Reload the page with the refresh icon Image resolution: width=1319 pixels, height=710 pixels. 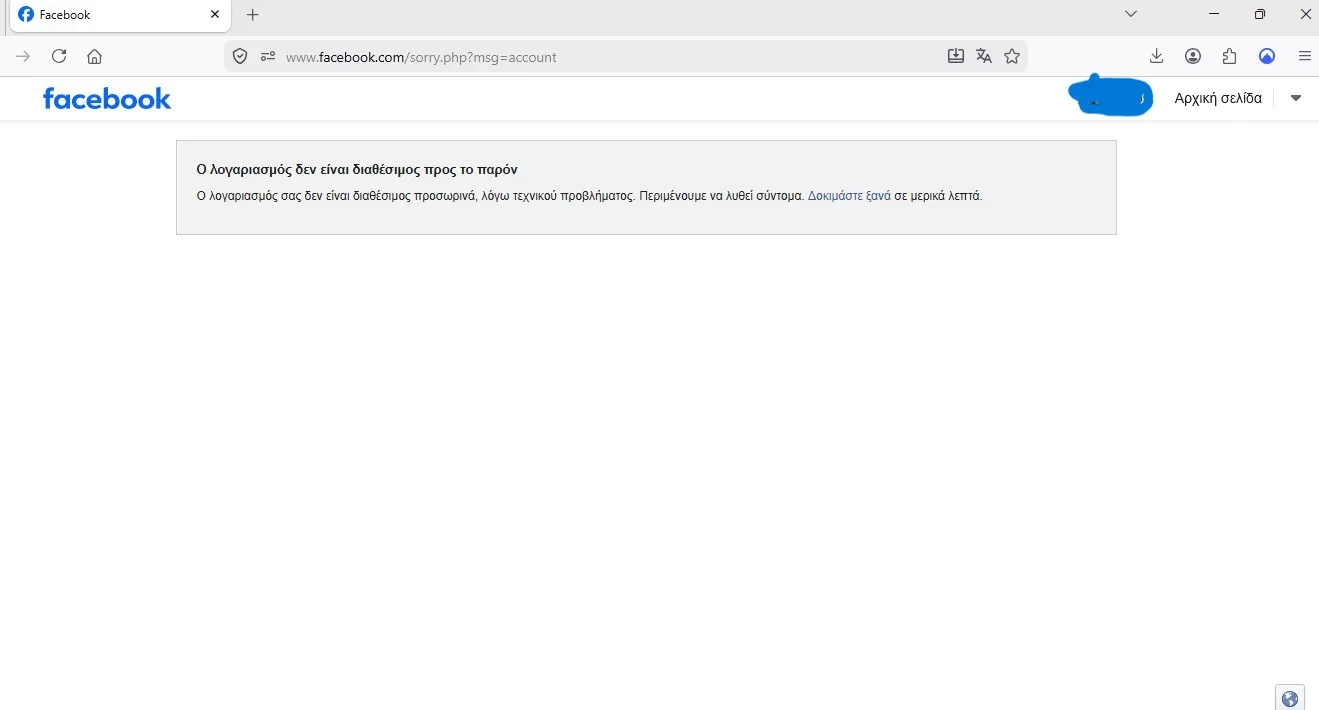[x=59, y=56]
